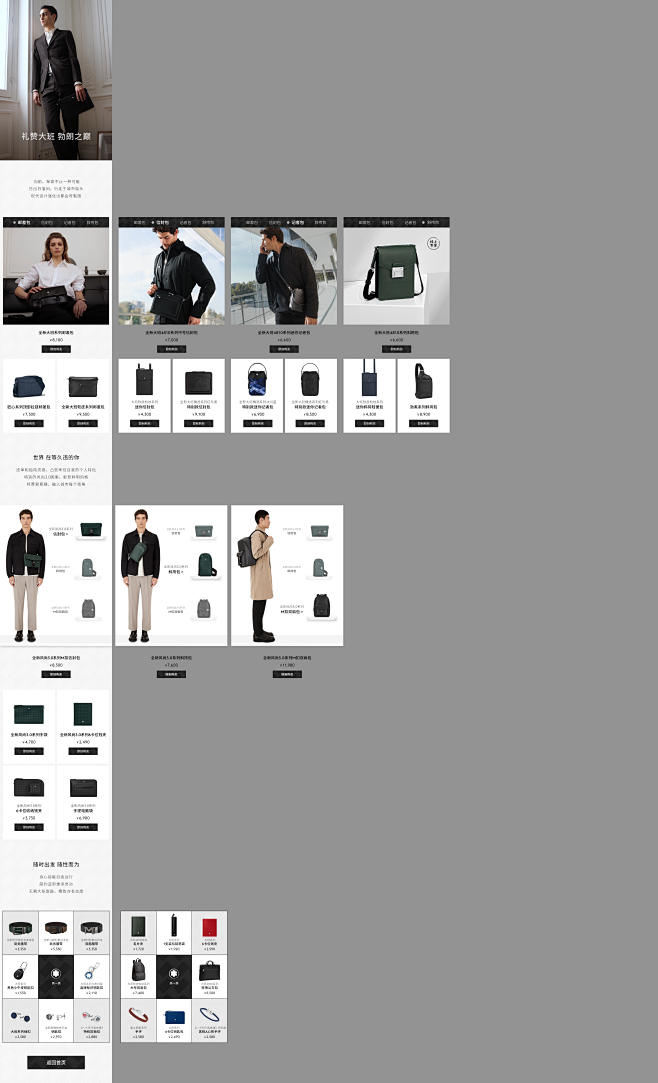Select the green passport holder tile
Screen dimensions: 658x1083
pos(138,933)
